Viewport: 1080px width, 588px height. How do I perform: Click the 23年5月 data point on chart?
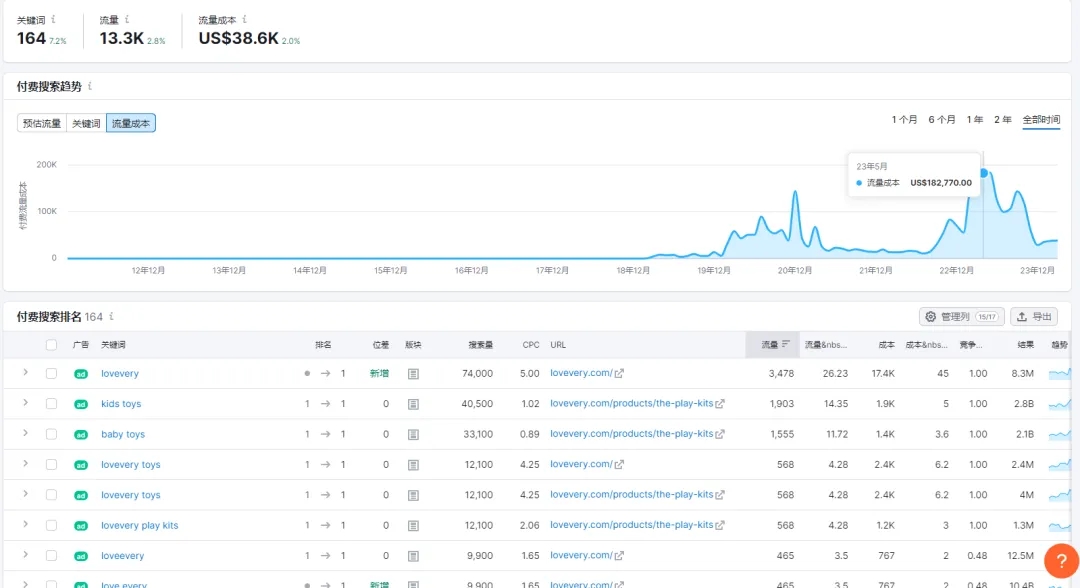(983, 173)
